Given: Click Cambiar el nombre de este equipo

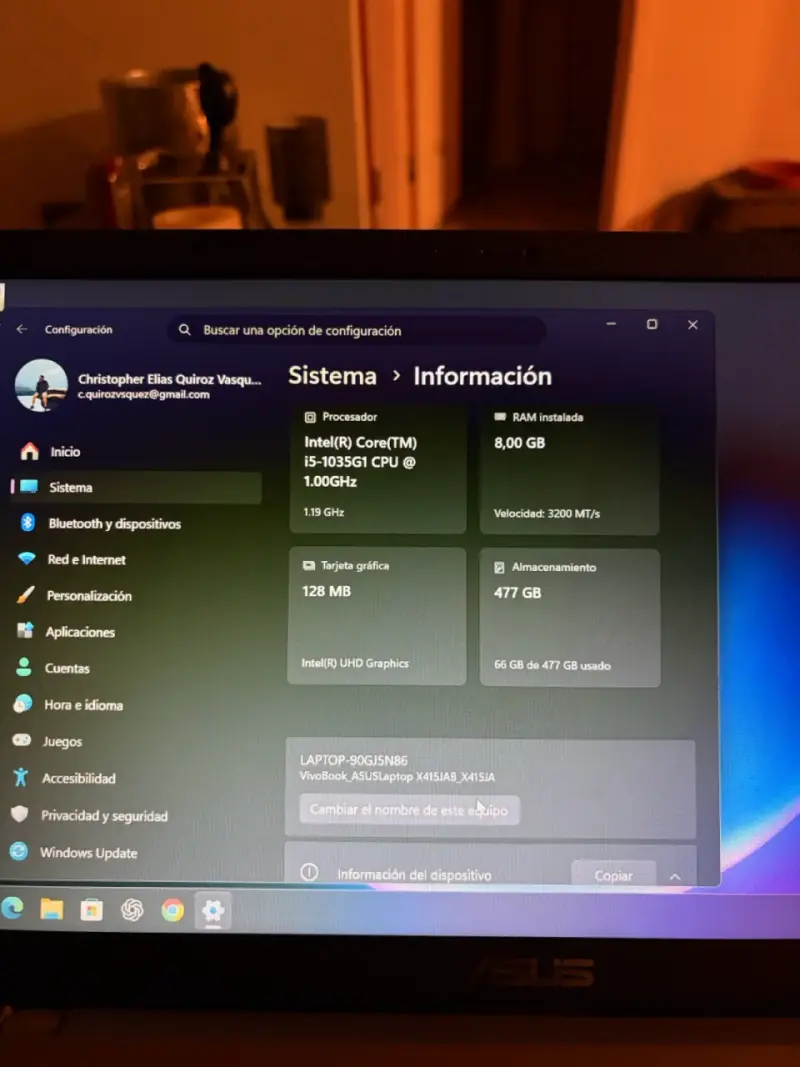Looking at the screenshot, I should click(409, 810).
